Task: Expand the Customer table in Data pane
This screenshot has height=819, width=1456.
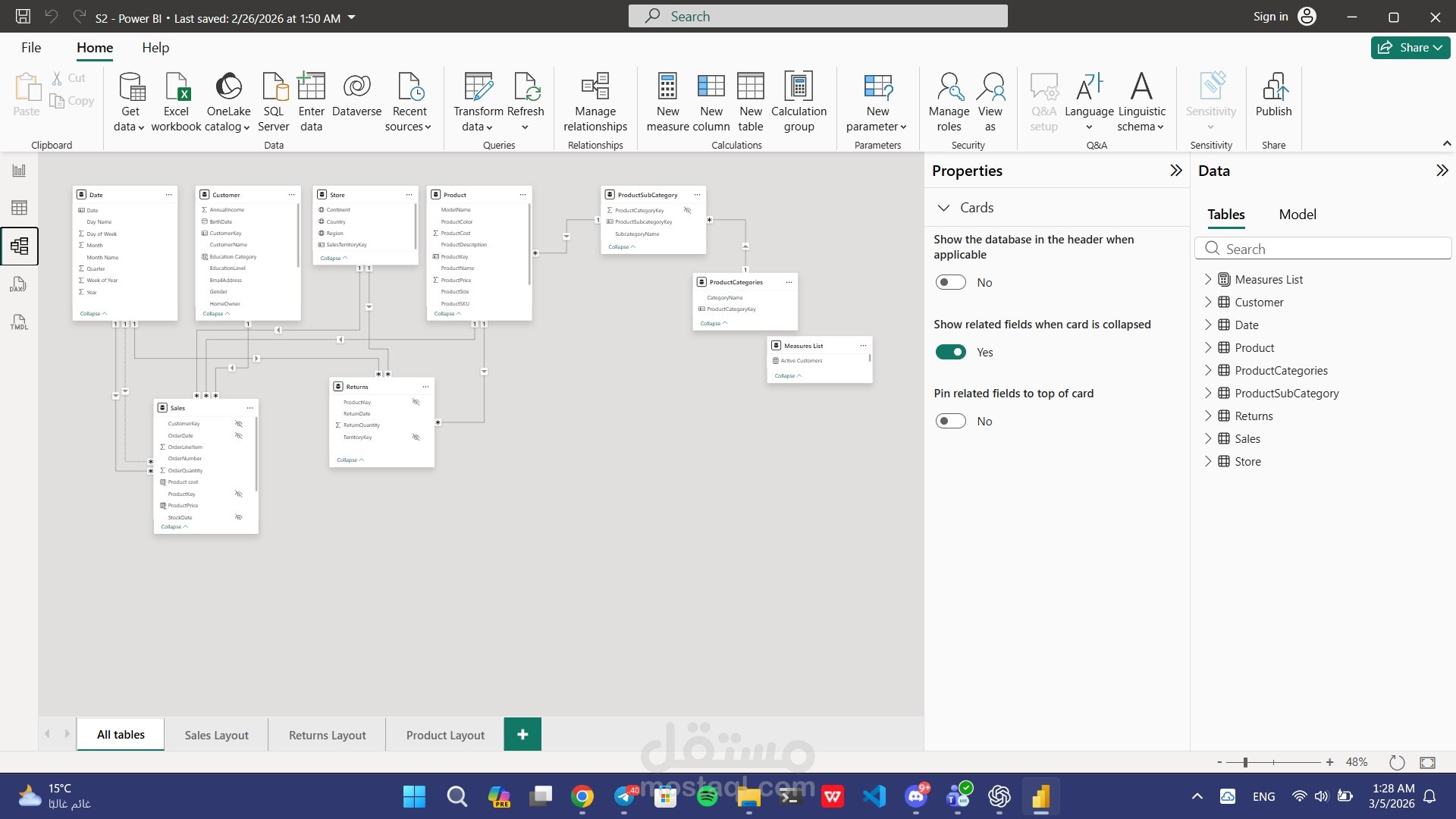Action: click(x=1207, y=302)
